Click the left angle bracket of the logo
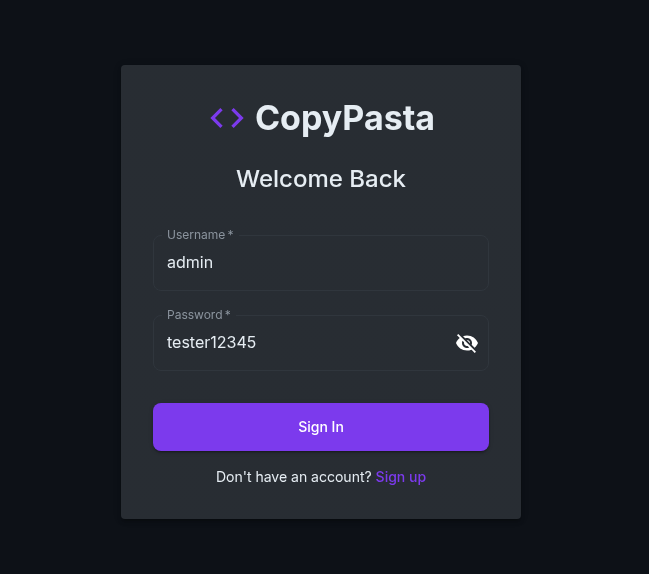This screenshot has height=574, width=649. point(217,118)
